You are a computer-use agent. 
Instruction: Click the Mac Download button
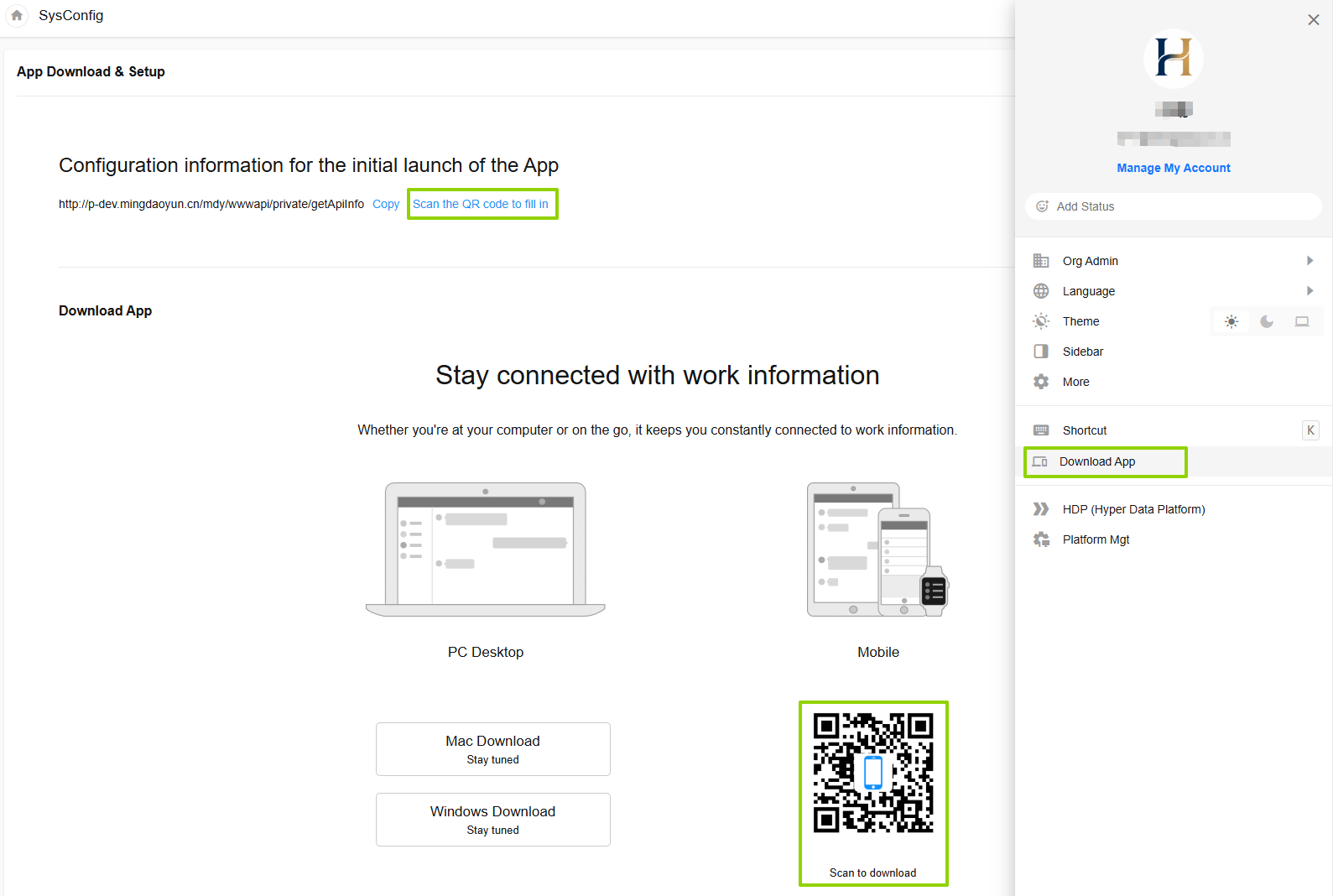[x=493, y=749]
